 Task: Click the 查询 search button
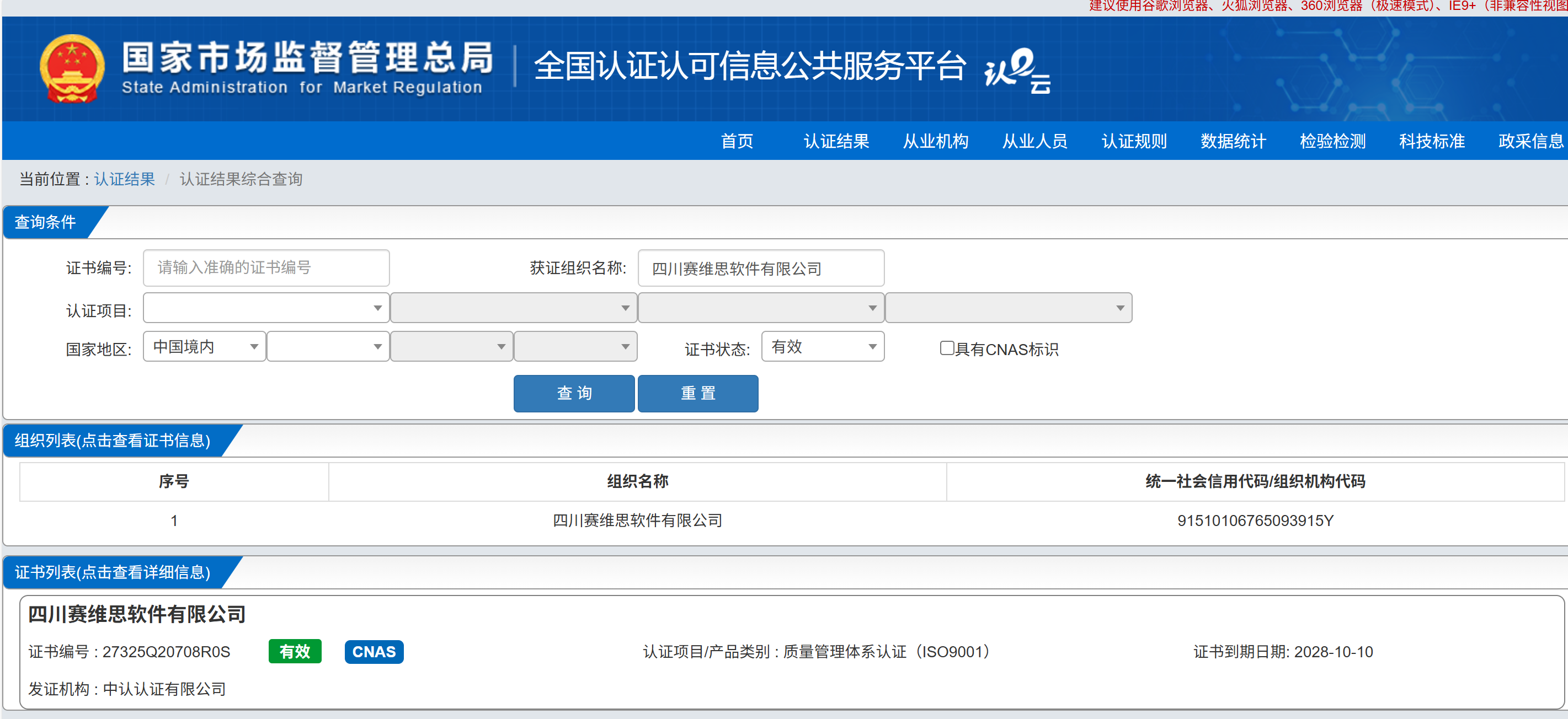click(573, 393)
